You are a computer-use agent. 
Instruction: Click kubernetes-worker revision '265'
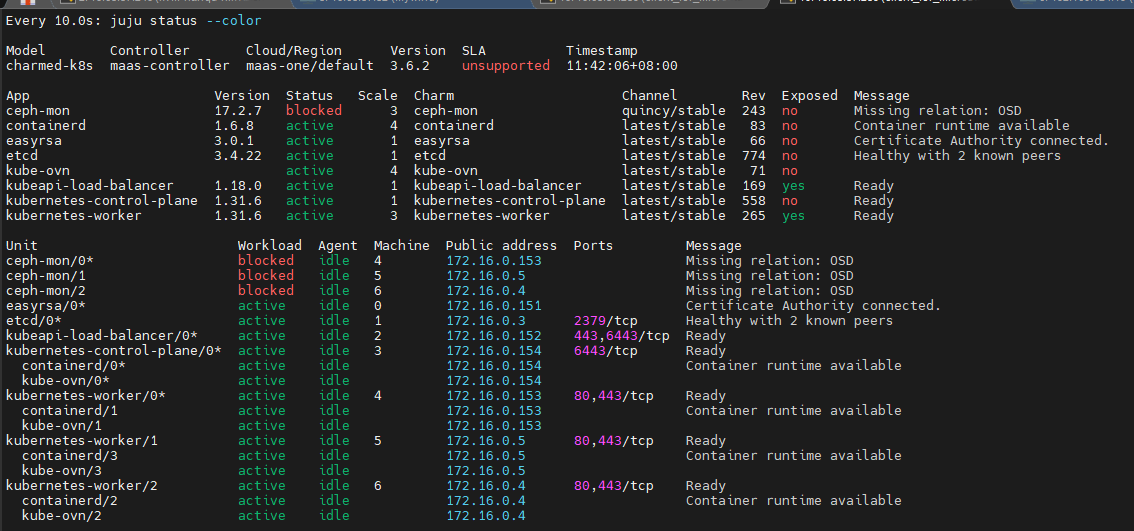(x=754, y=216)
